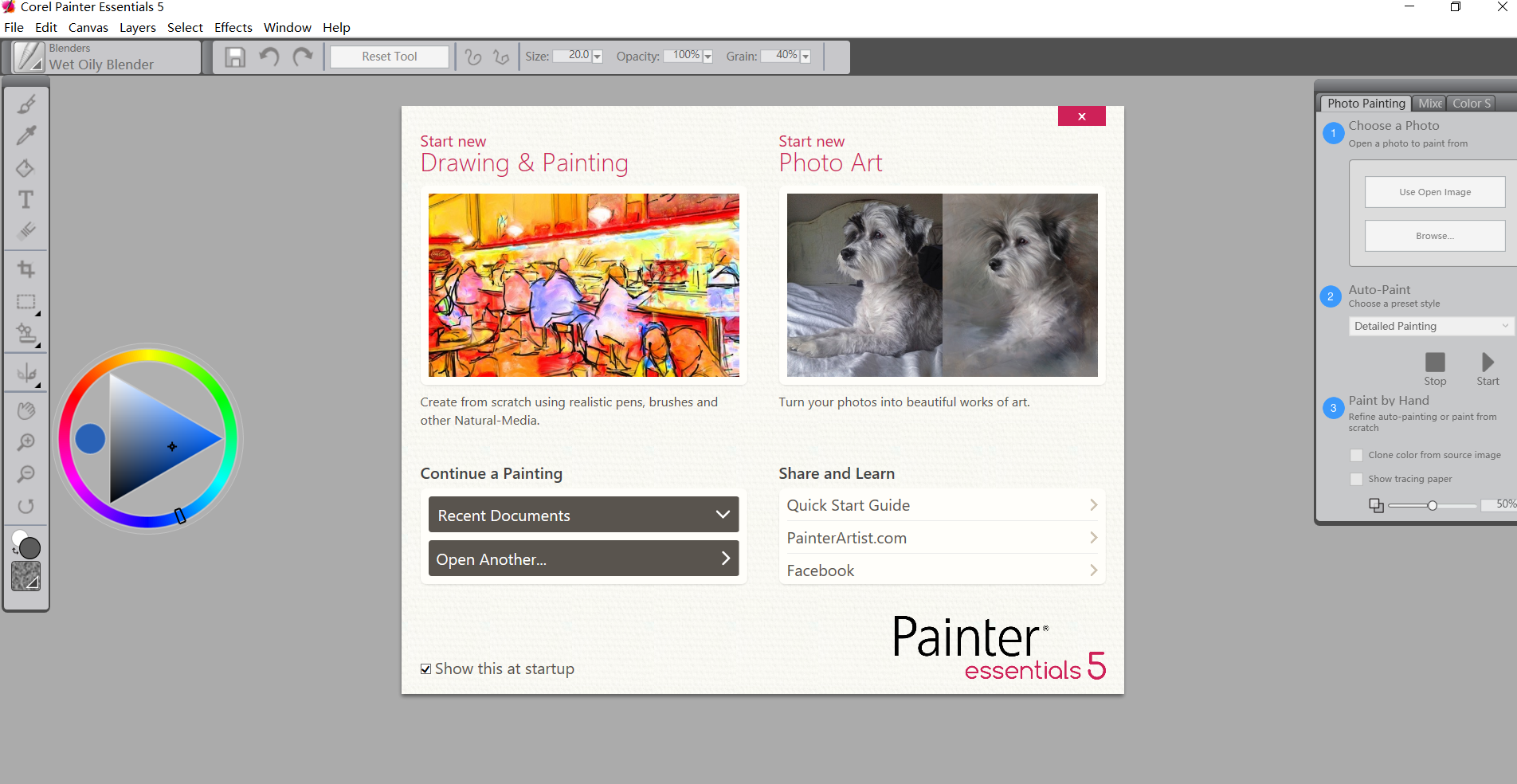
Task: Switch to the Mixer tab
Action: point(1429,104)
